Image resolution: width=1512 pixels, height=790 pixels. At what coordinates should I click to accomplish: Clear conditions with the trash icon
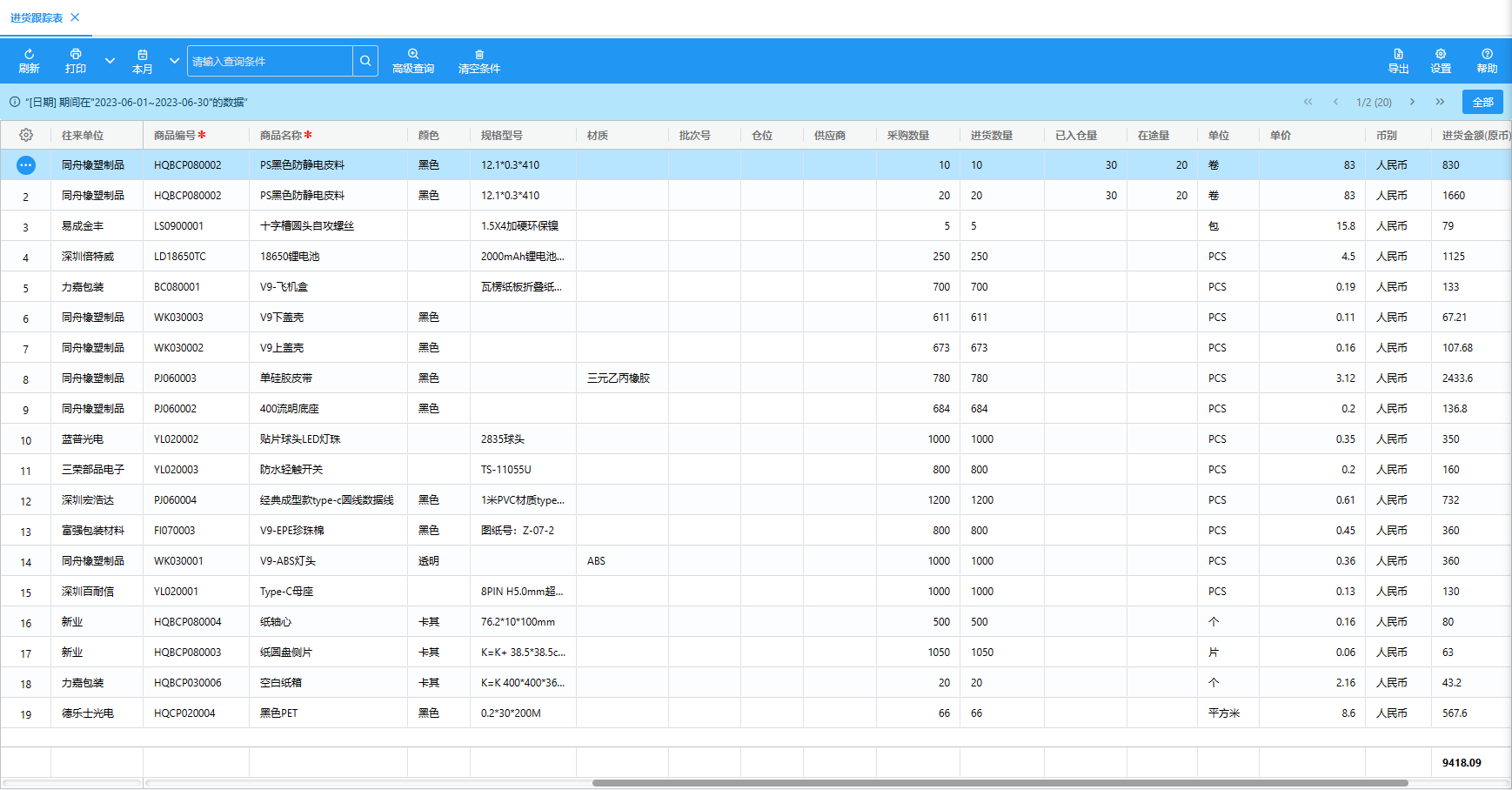(479, 55)
